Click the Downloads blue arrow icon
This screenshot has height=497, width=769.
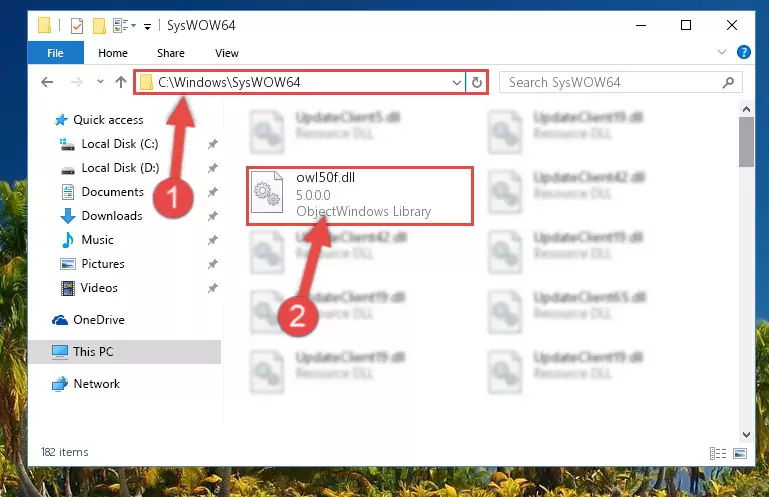point(68,216)
